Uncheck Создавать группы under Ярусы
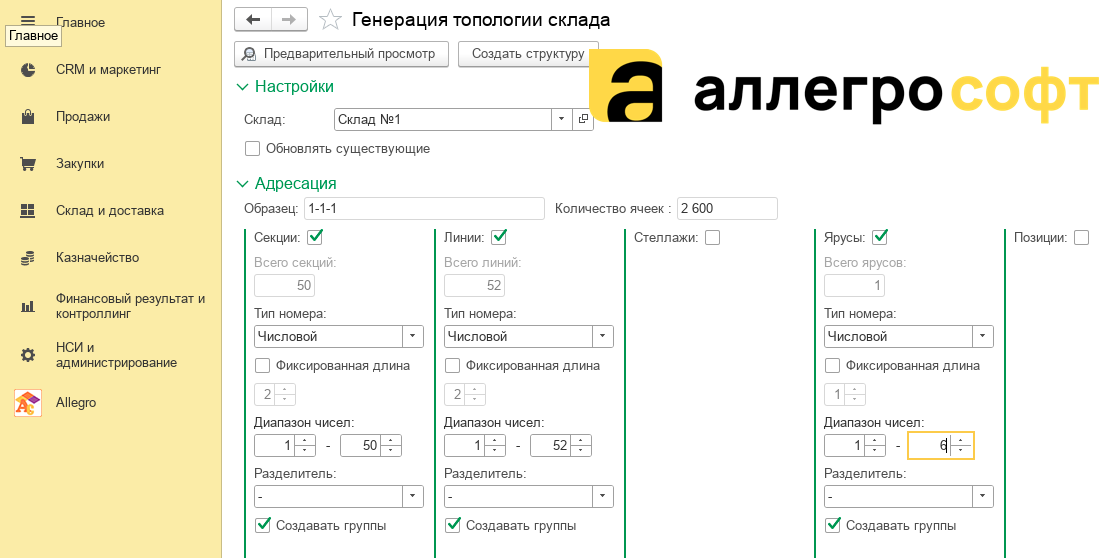The height and width of the screenshot is (558, 1108). pyautogui.click(x=833, y=526)
